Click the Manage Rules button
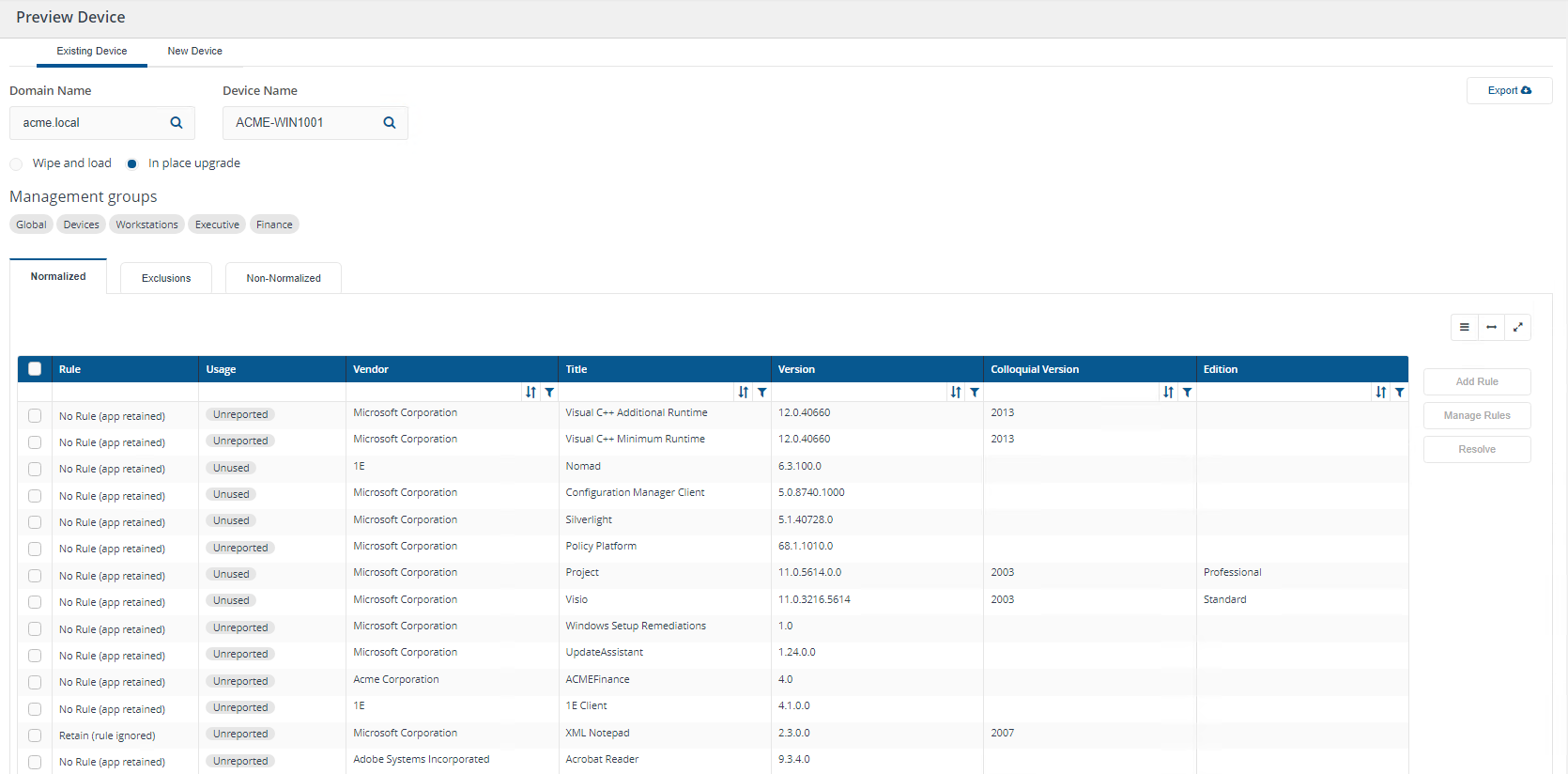The height and width of the screenshot is (774, 1568). click(x=1476, y=415)
